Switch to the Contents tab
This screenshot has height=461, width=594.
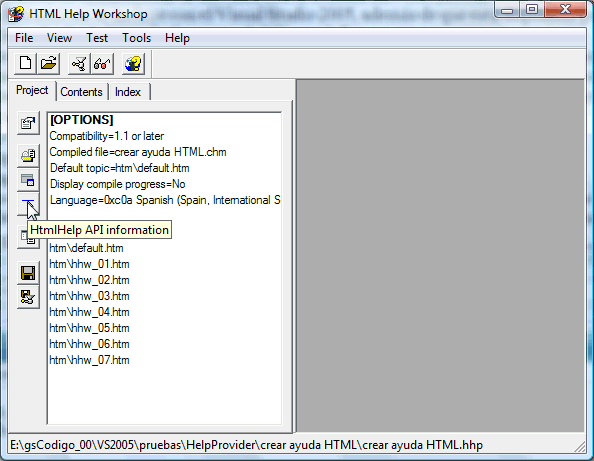tap(81, 92)
